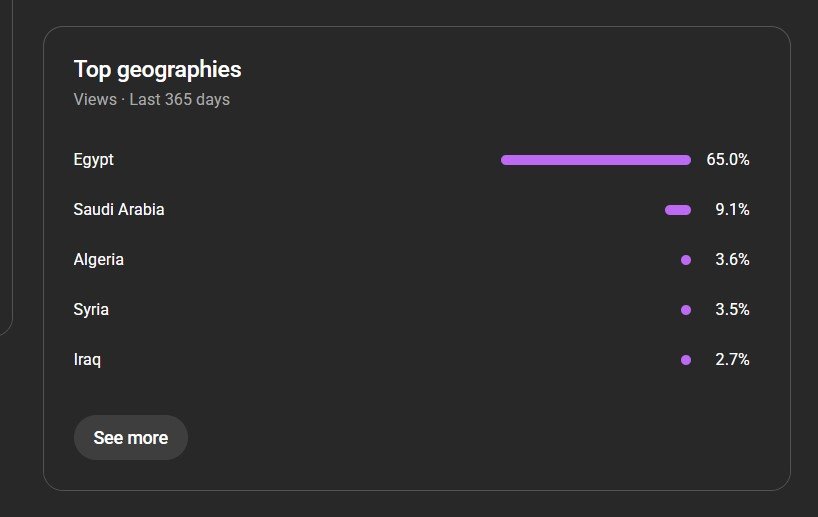Image resolution: width=818 pixels, height=517 pixels.
Task: Click the partially visible card at left edge
Action: (5, 170)
